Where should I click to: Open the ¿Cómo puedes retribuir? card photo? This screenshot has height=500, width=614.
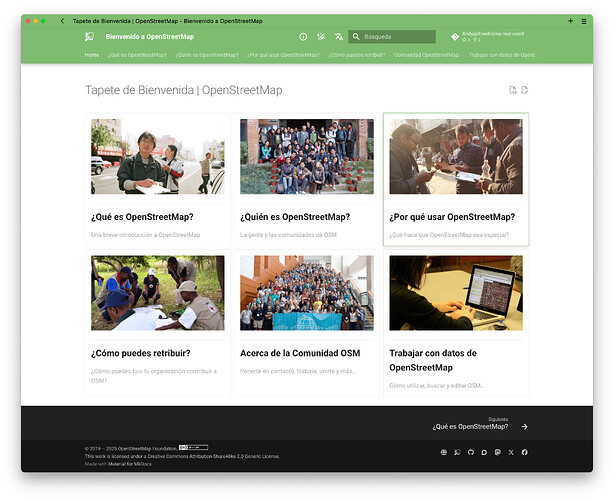click(x=158, y=293)
